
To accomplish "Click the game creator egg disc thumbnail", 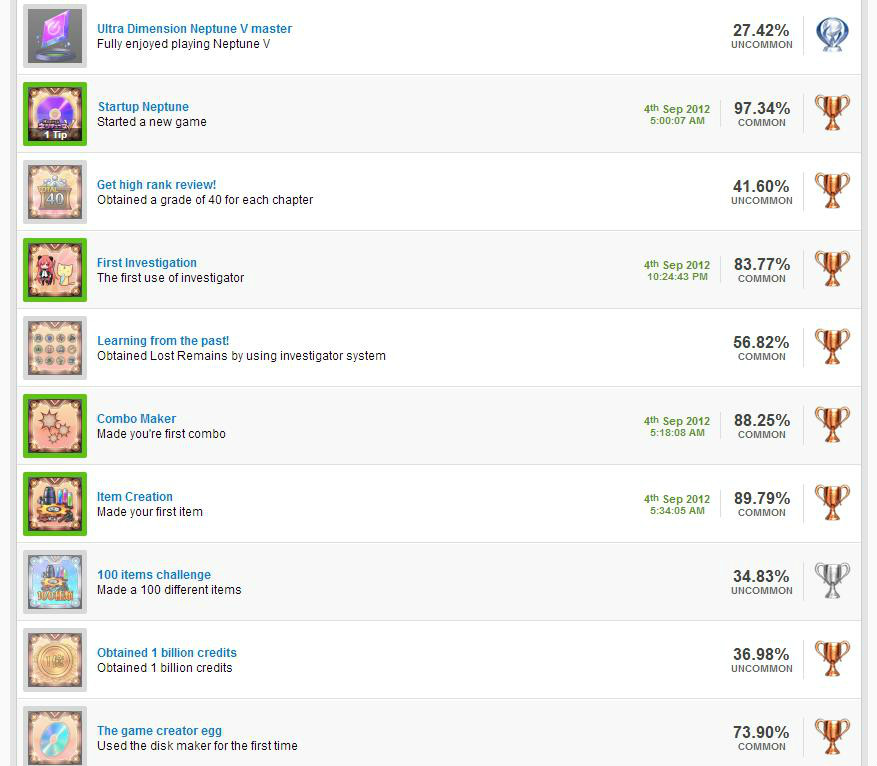I will 55,736.
